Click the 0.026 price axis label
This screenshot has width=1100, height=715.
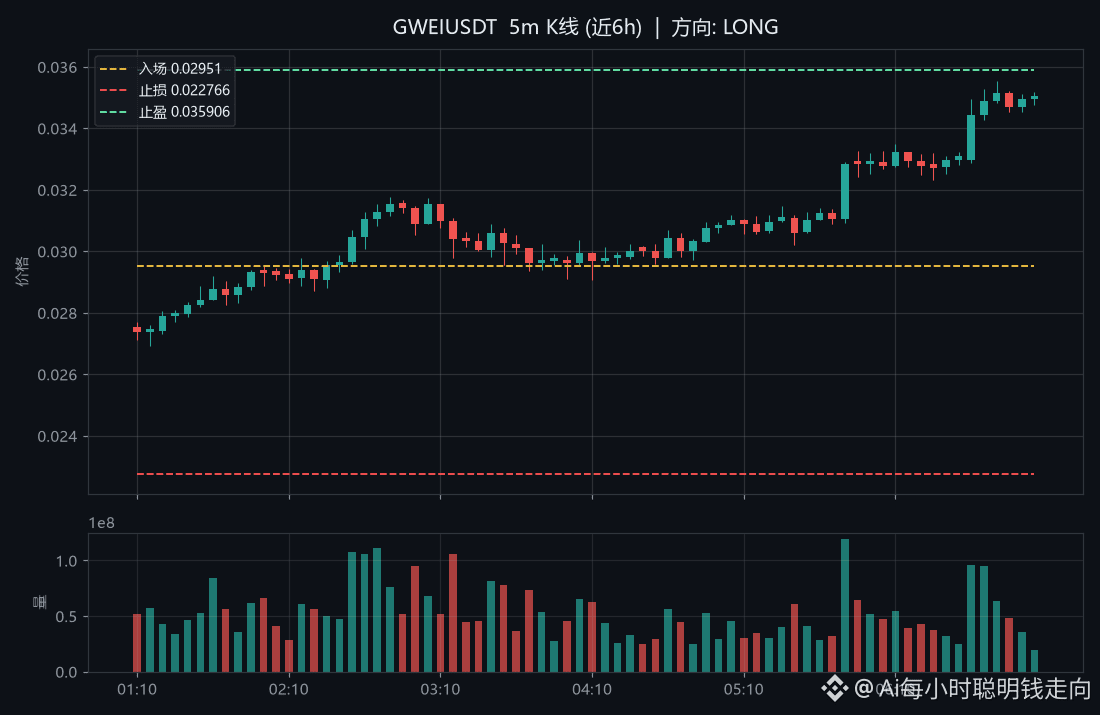pos(58,375)
